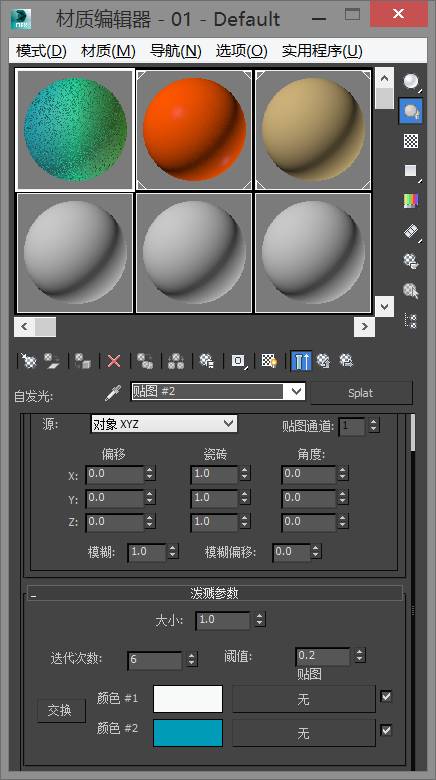The width and height of the screenshot is (436, 780).
Task: Adjust the 贴图通道 spinner
Action: point(374,425)
